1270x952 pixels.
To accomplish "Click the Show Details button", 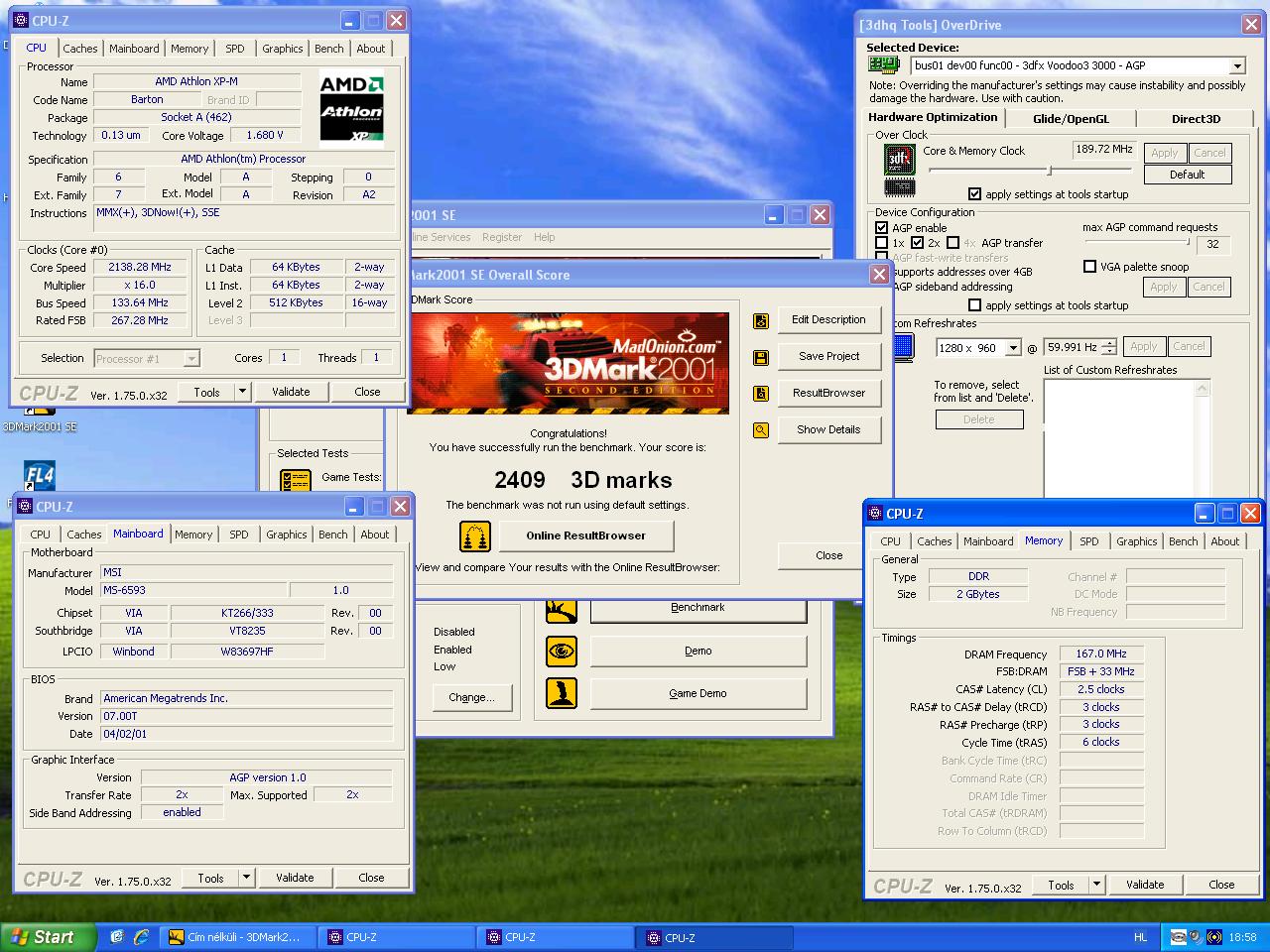I will 828,429.
